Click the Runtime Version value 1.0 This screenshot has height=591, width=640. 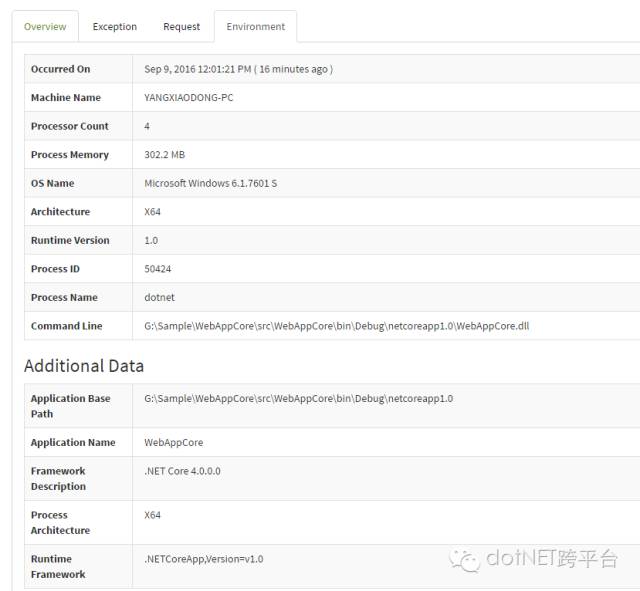point(151,240)
